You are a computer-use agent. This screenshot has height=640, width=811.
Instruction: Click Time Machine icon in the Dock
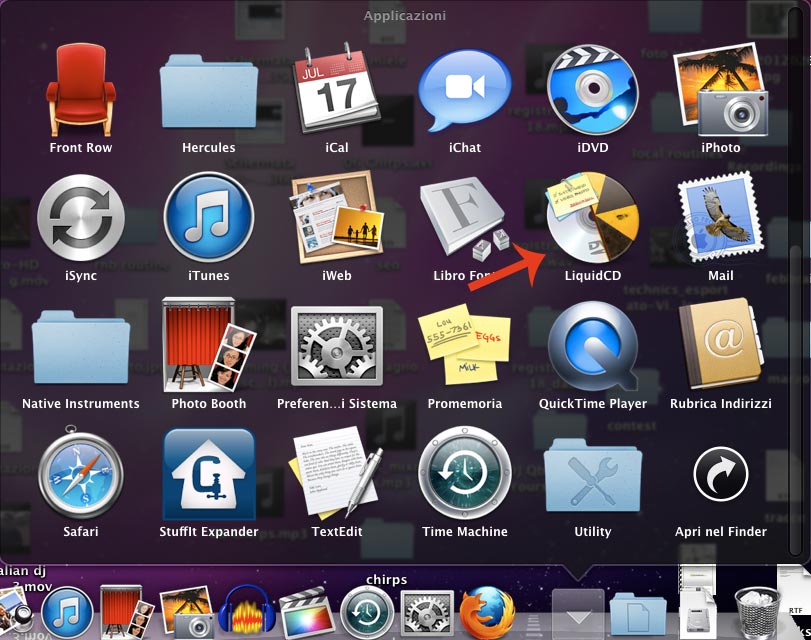point(367,613)
